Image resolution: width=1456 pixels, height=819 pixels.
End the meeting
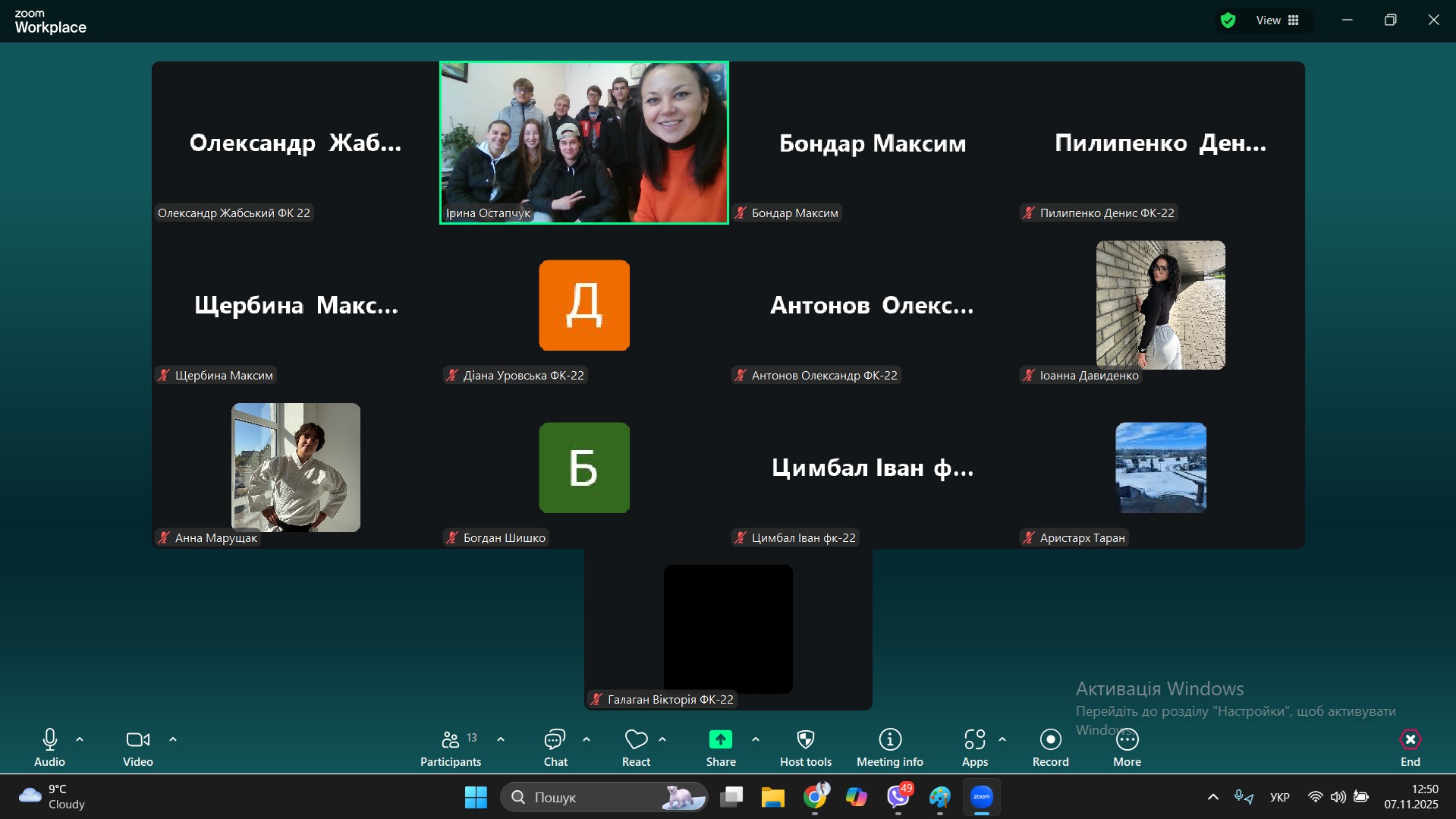pos(1409,747)
